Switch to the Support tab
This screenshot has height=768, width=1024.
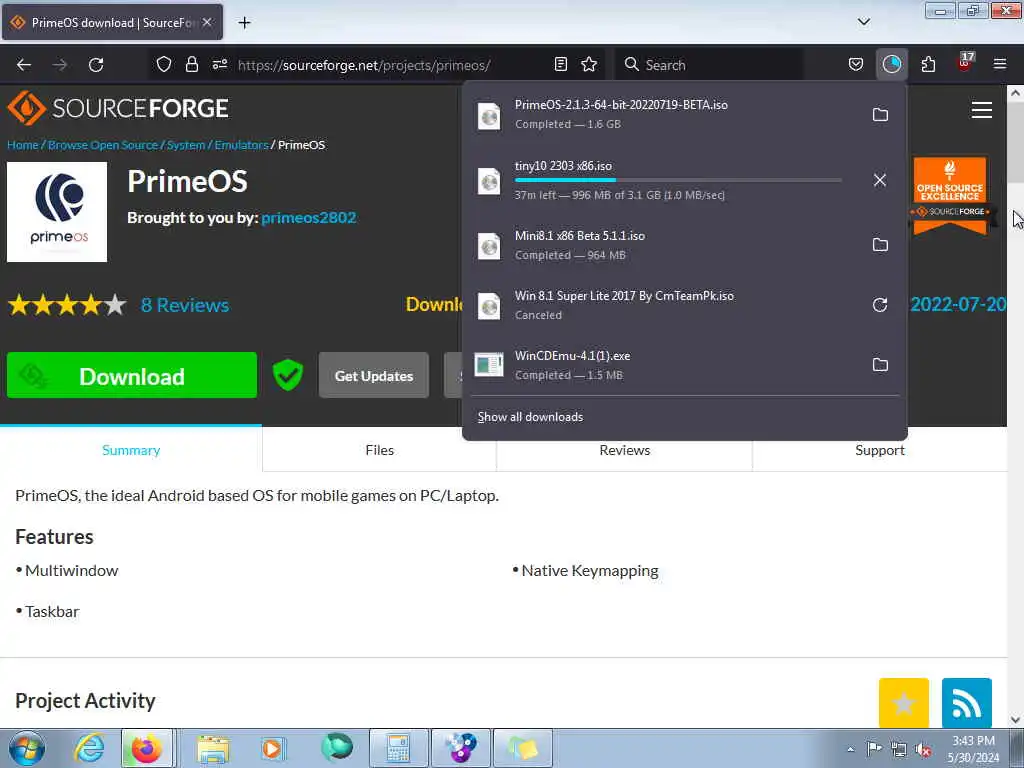click(880, 450)
